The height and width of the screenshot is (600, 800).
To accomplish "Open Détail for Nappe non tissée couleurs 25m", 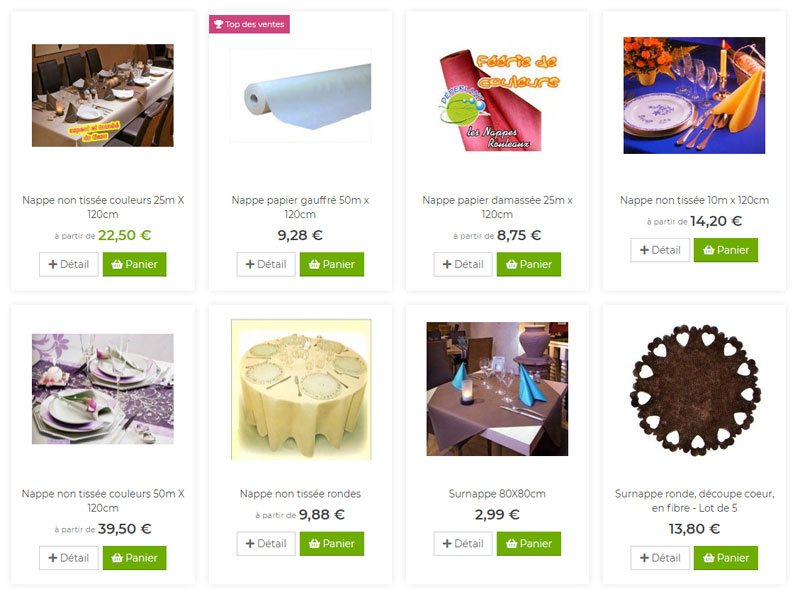I will (x=68, y=264).
